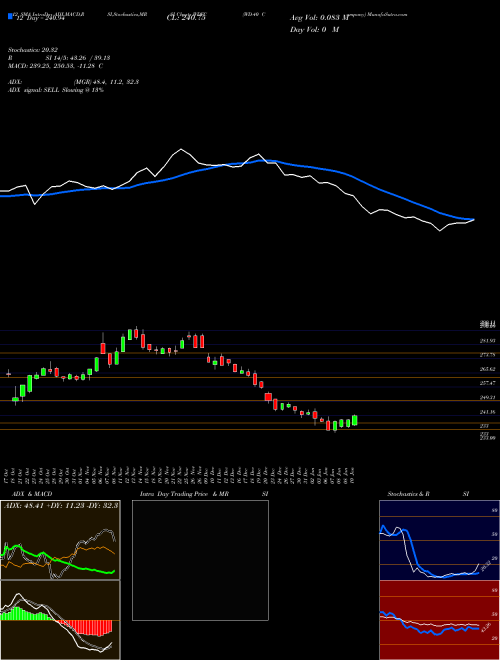The height and width of the screenshot is (660, 500).
Task: Select the 'Stochastics: 20.32' value line
Action: point(32,50)
